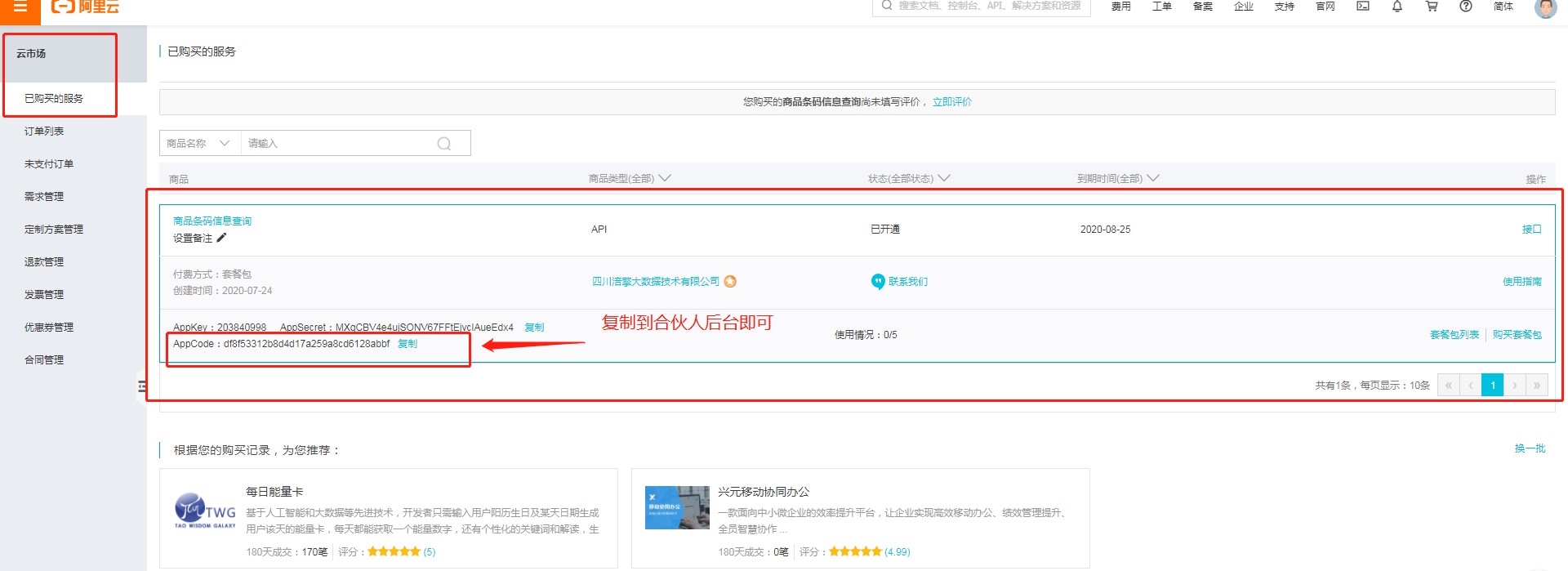
Task: Select 需求管理 in sidebar
Action: (44, 196)
